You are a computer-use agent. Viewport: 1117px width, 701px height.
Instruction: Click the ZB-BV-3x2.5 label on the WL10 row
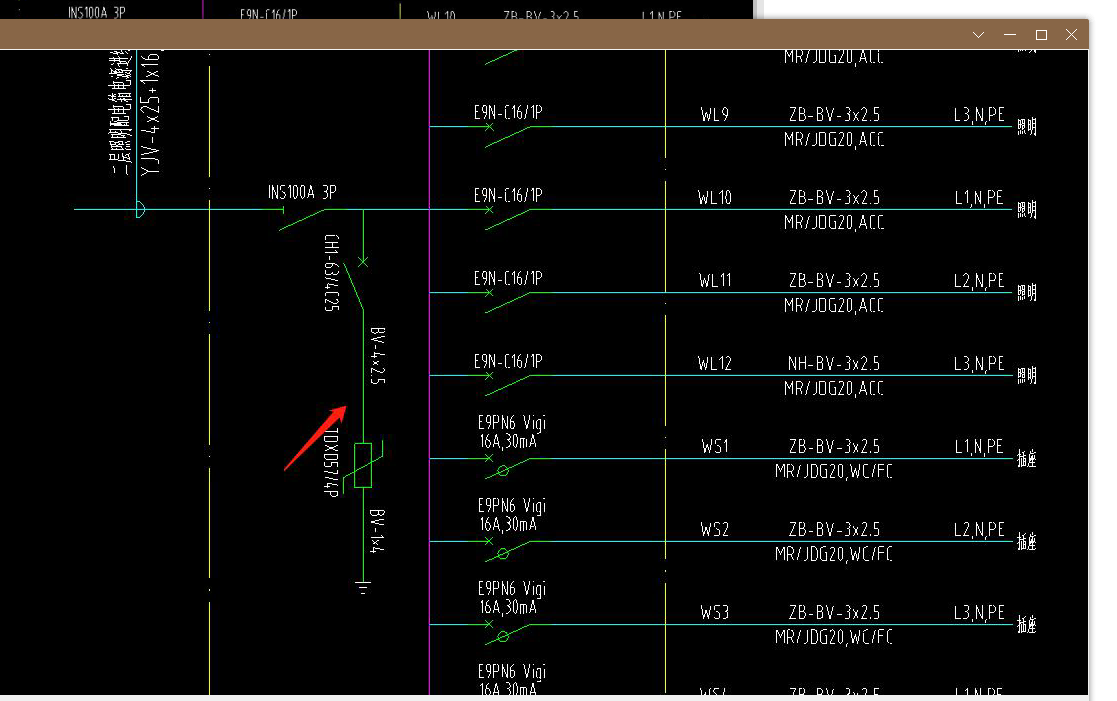pos(834,197)
